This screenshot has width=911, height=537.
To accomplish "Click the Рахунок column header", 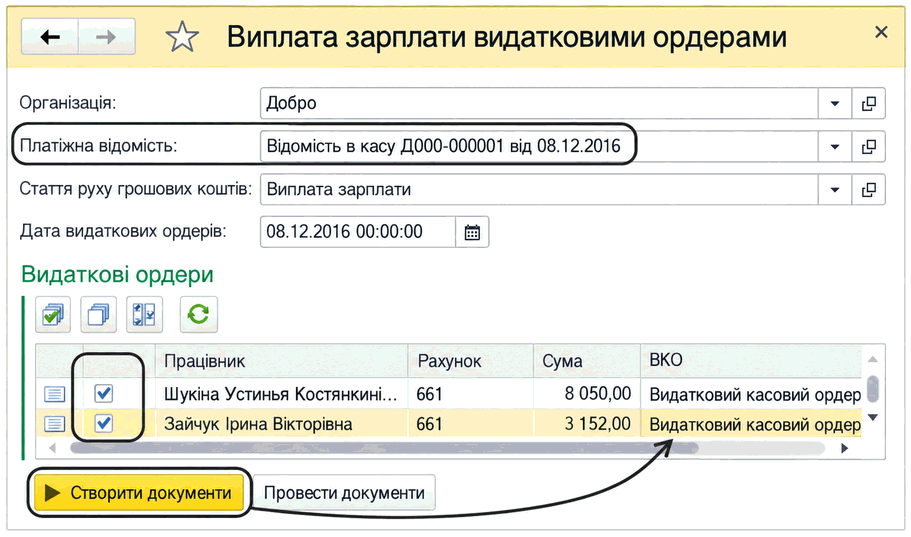I will [x=471, y=361].
